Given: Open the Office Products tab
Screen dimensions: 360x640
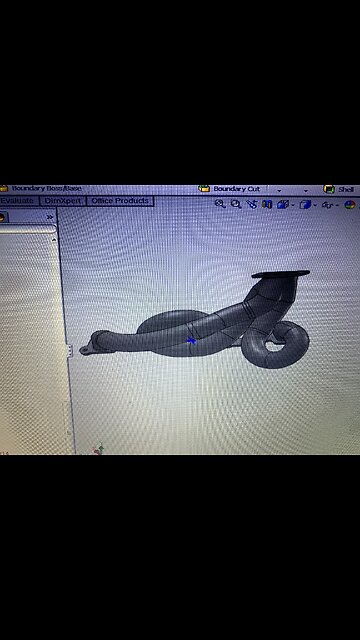Looking at the screenshot, I should click(120, 201).
